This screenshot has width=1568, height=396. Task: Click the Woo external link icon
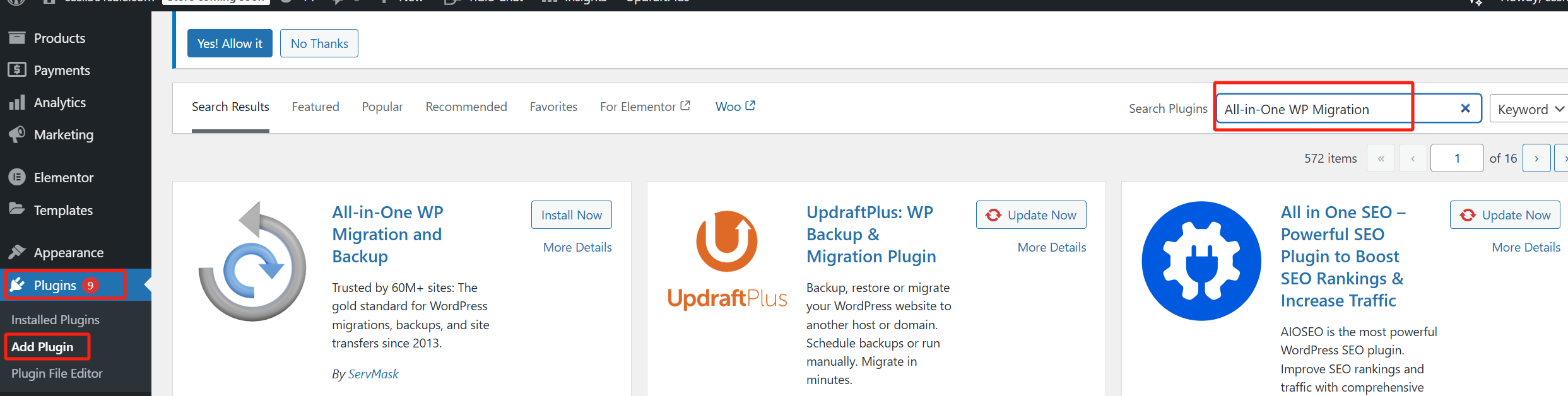tap(750, 105)
